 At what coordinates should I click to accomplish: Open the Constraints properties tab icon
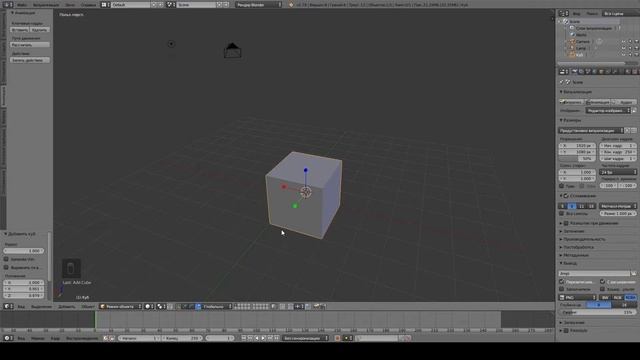pyautogui.click(x=609, y=71)
